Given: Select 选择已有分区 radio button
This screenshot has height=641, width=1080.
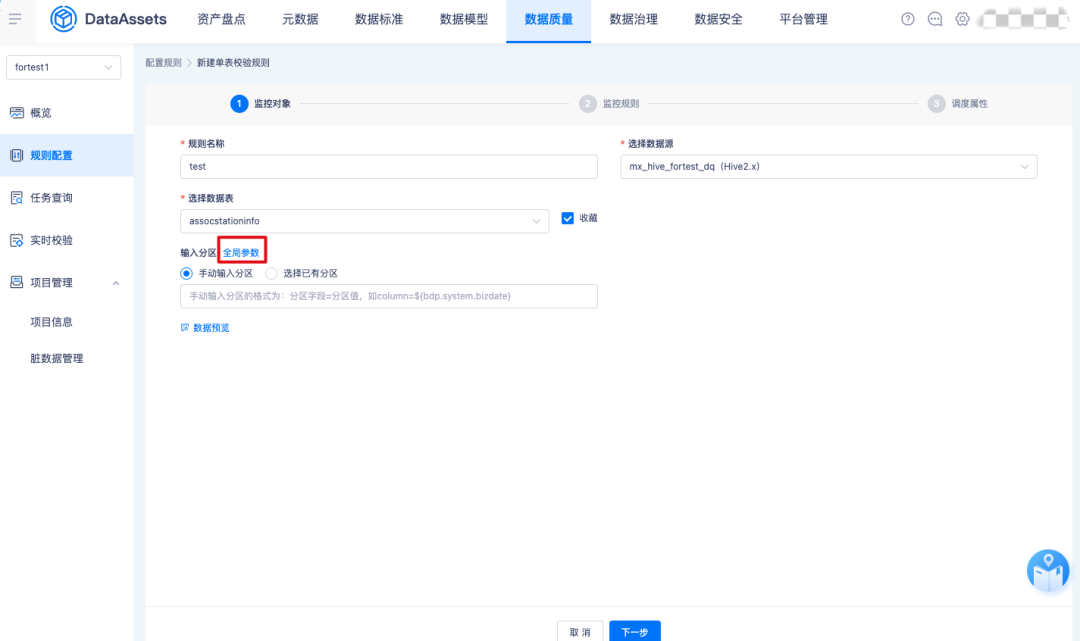Looking at the screenshot, I should coord(271,273).
